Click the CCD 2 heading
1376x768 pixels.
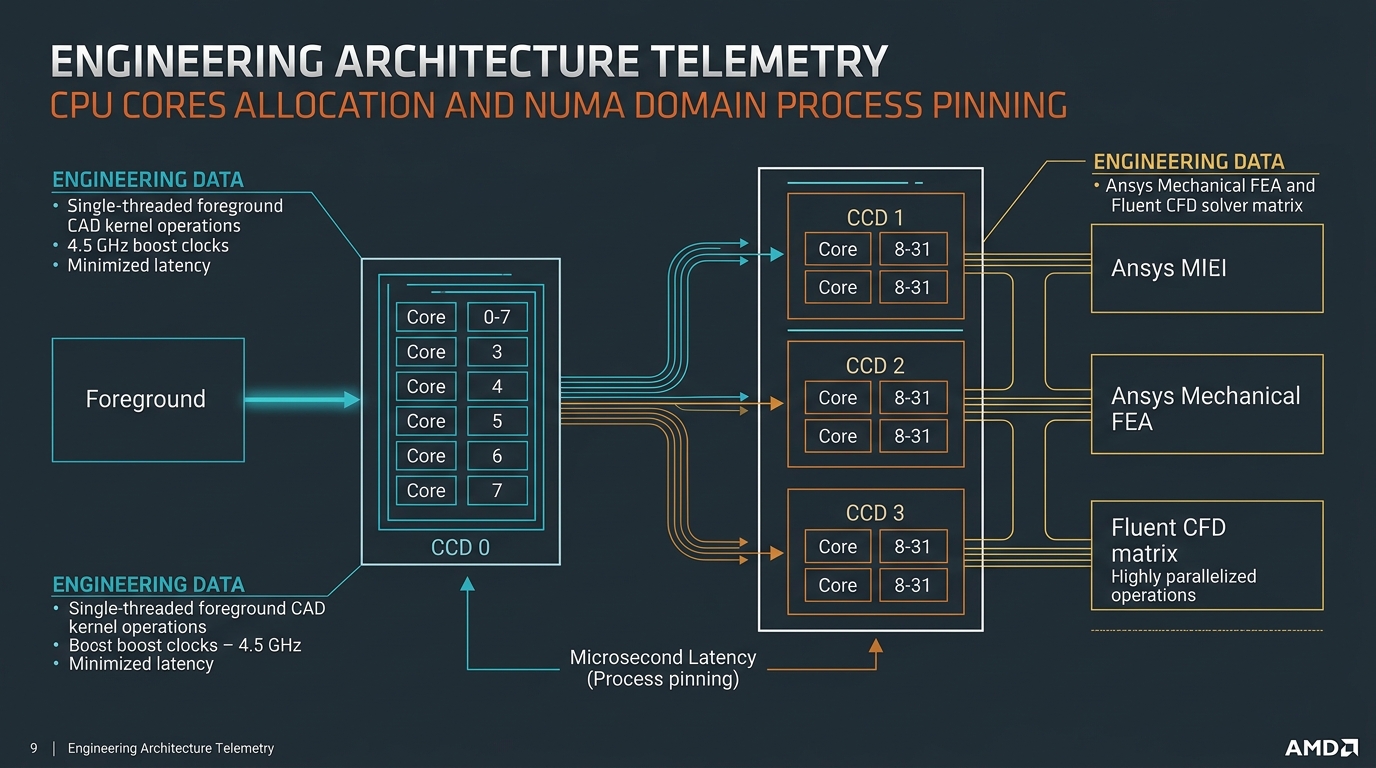pyautogui.click(x=875, y=366)
